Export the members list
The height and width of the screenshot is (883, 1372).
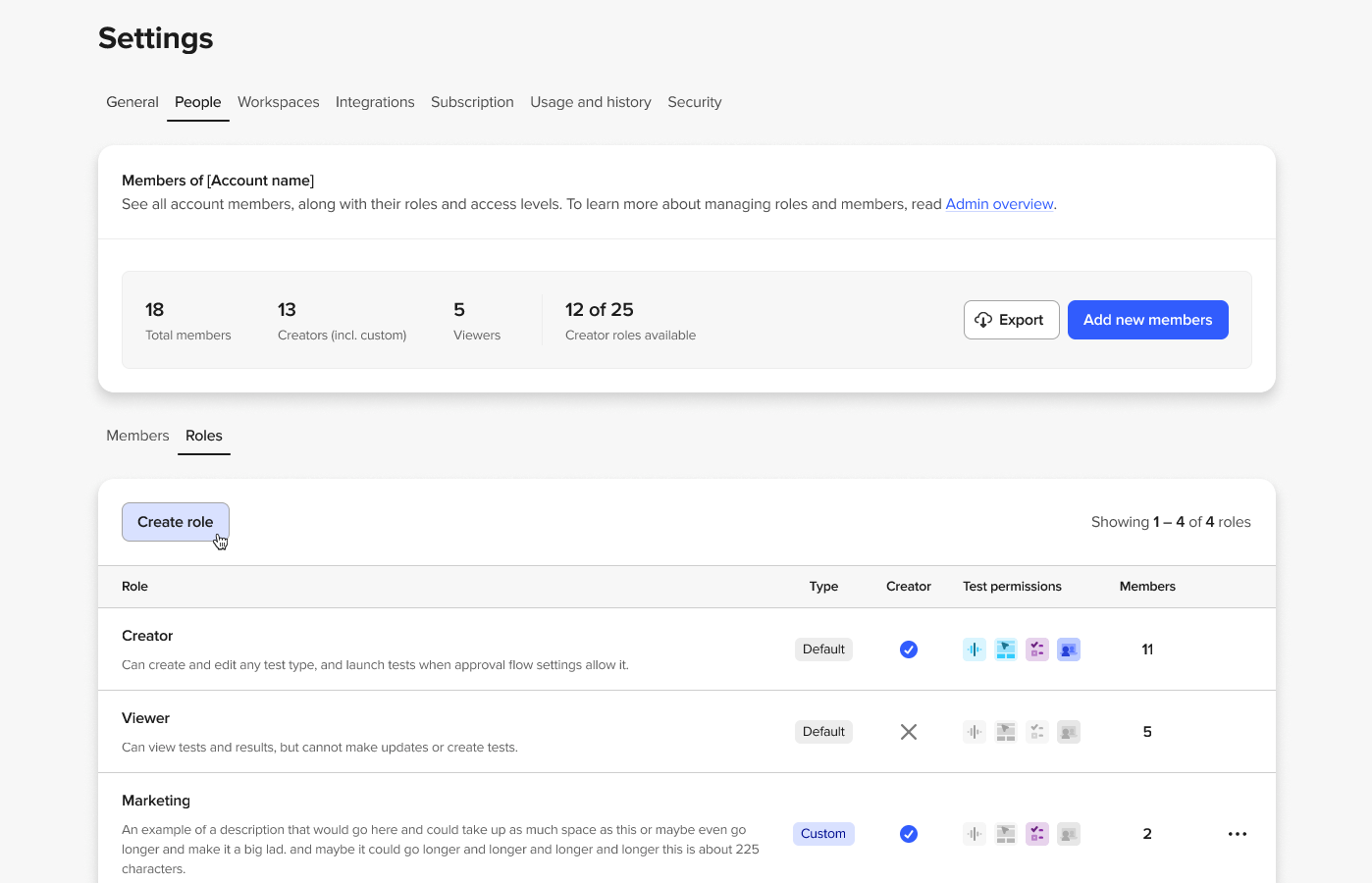point(1011,320)
